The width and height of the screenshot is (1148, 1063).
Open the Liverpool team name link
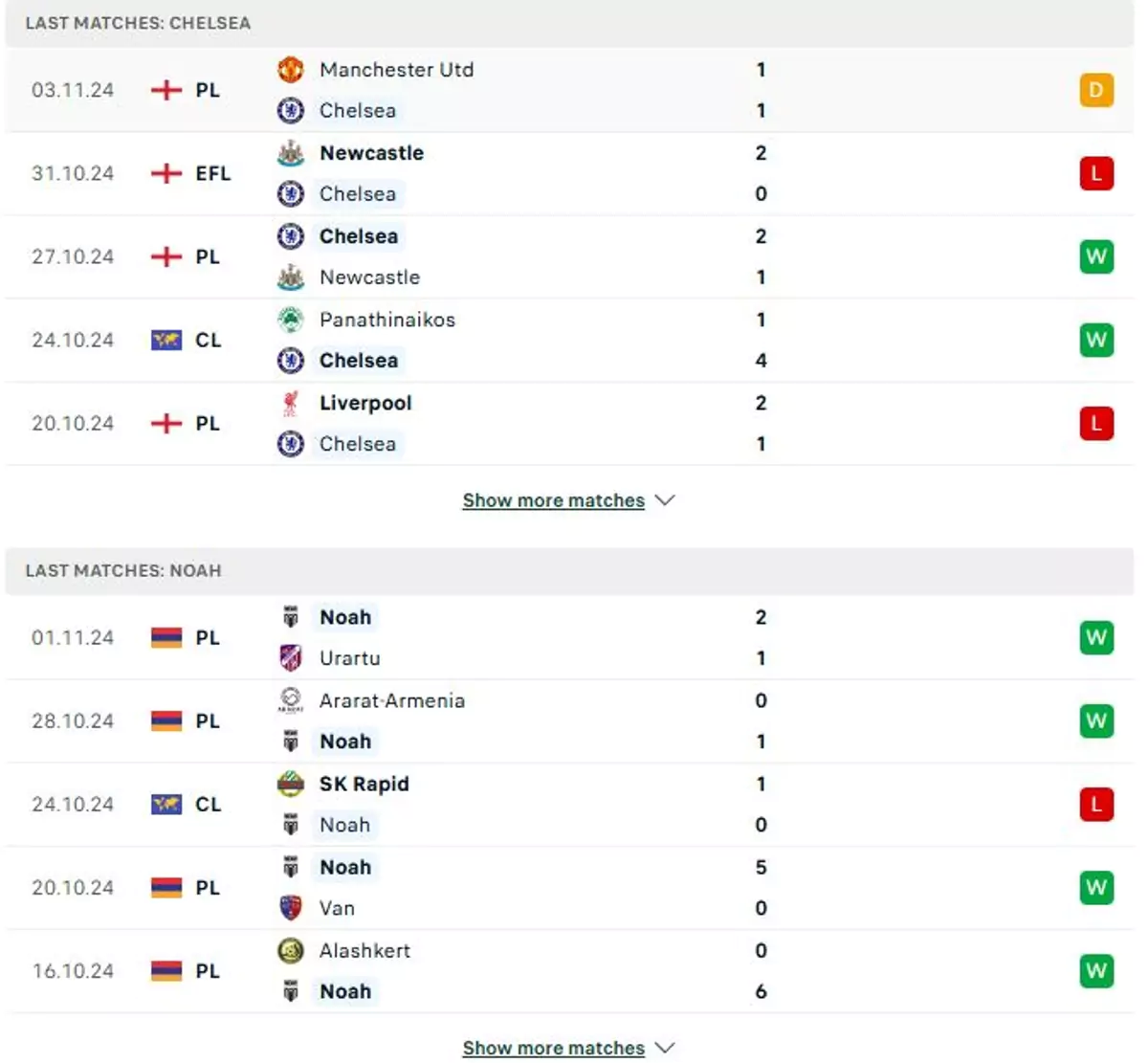point(365,404)
